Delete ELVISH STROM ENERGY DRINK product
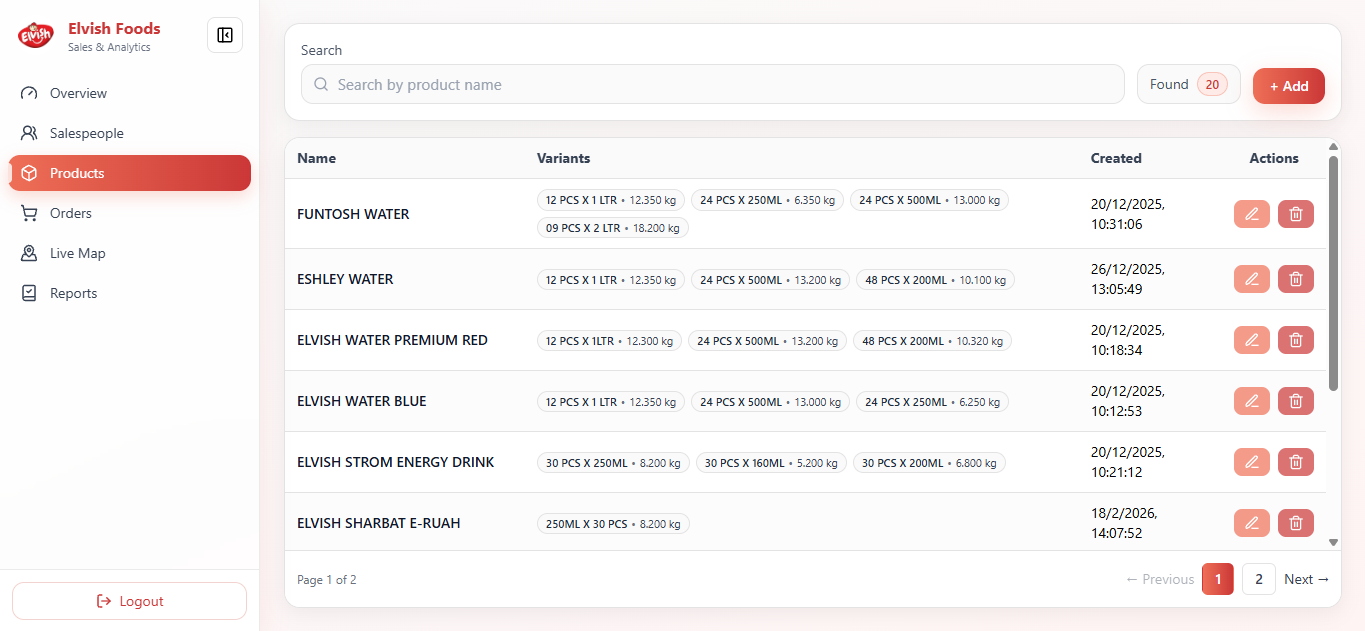 [x=1296, y=462]
